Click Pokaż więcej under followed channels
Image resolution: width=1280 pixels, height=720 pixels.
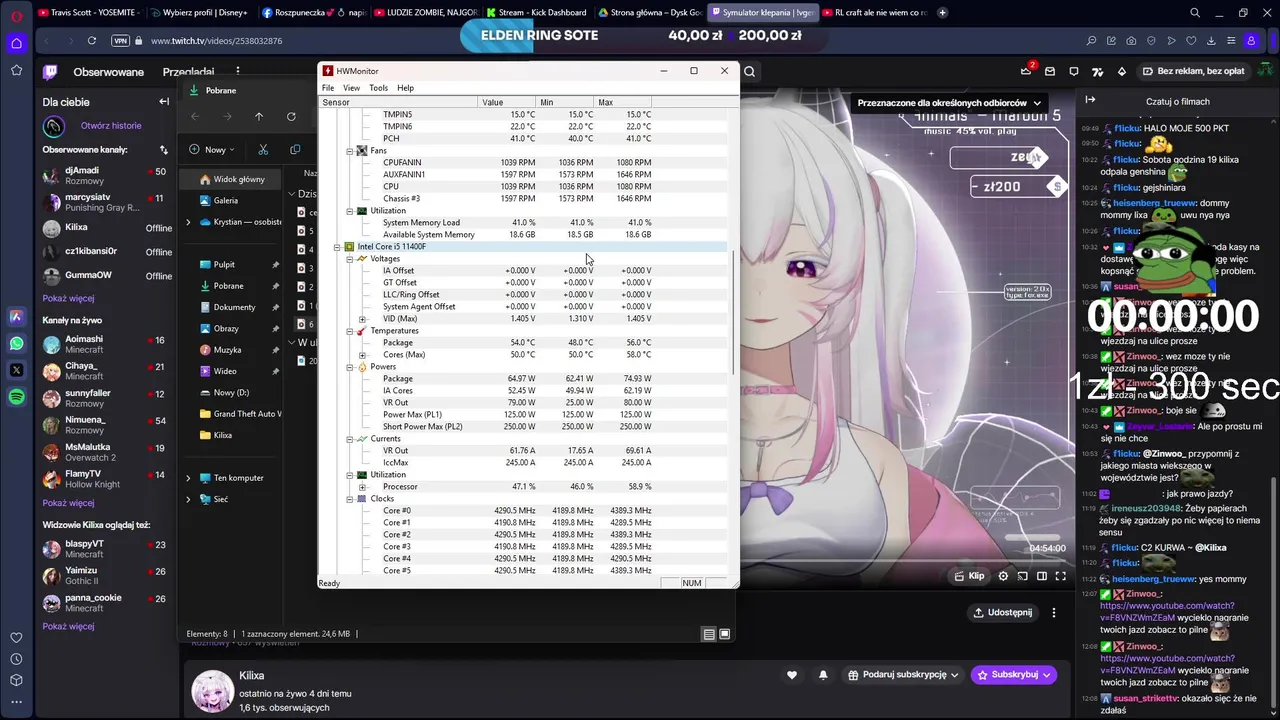68,298
